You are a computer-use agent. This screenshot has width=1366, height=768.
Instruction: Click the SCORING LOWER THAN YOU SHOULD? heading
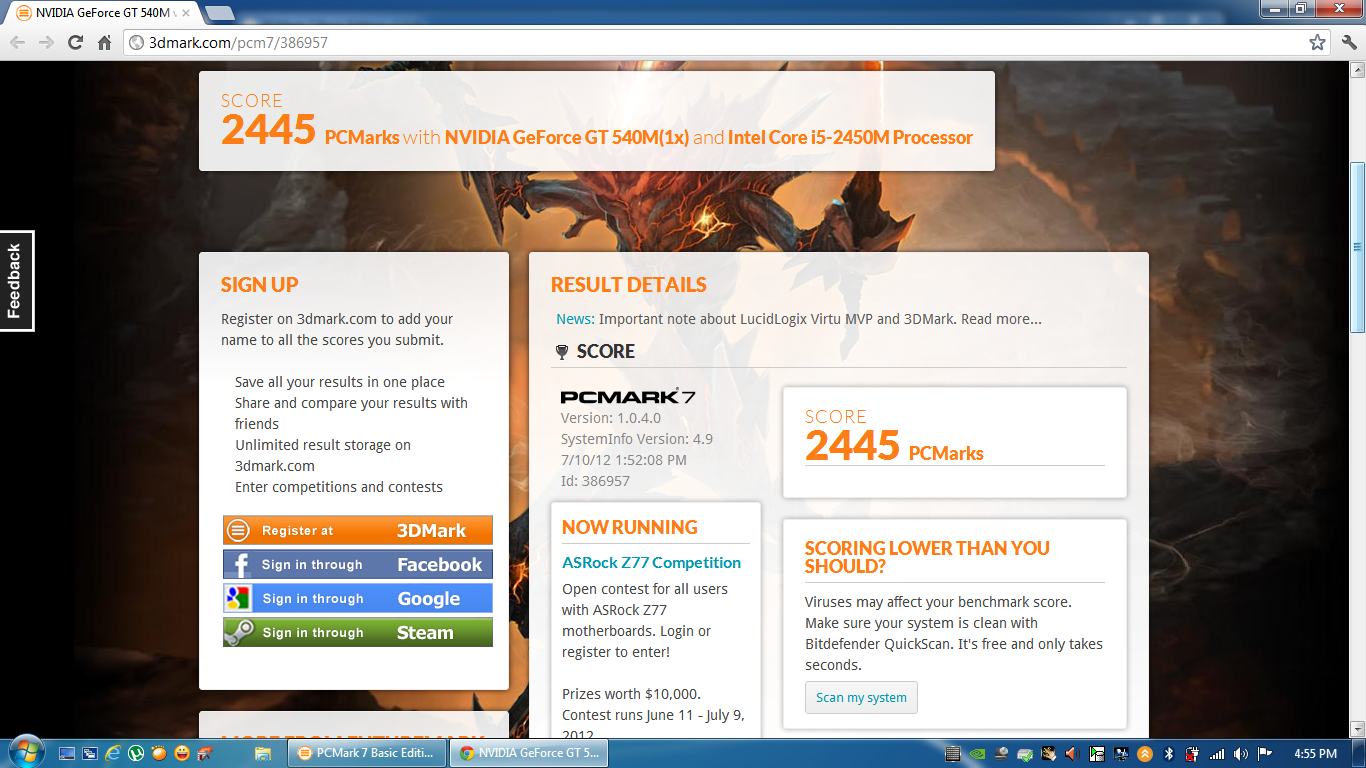[927, 557]
